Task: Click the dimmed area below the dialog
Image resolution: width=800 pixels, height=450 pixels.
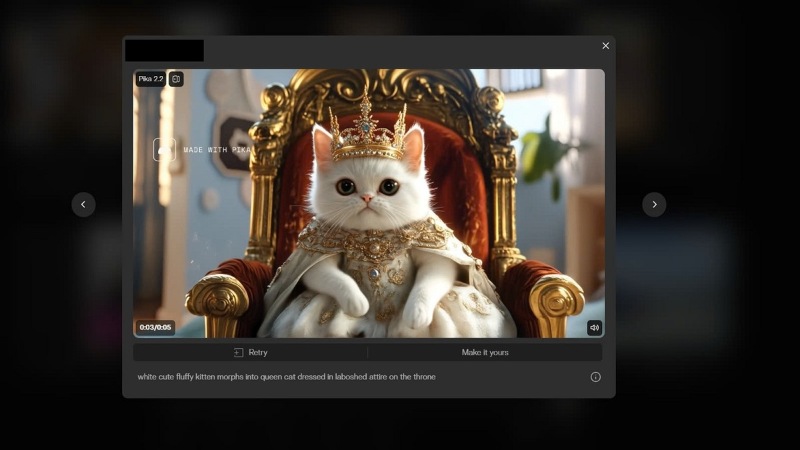Action: (400, 425)
